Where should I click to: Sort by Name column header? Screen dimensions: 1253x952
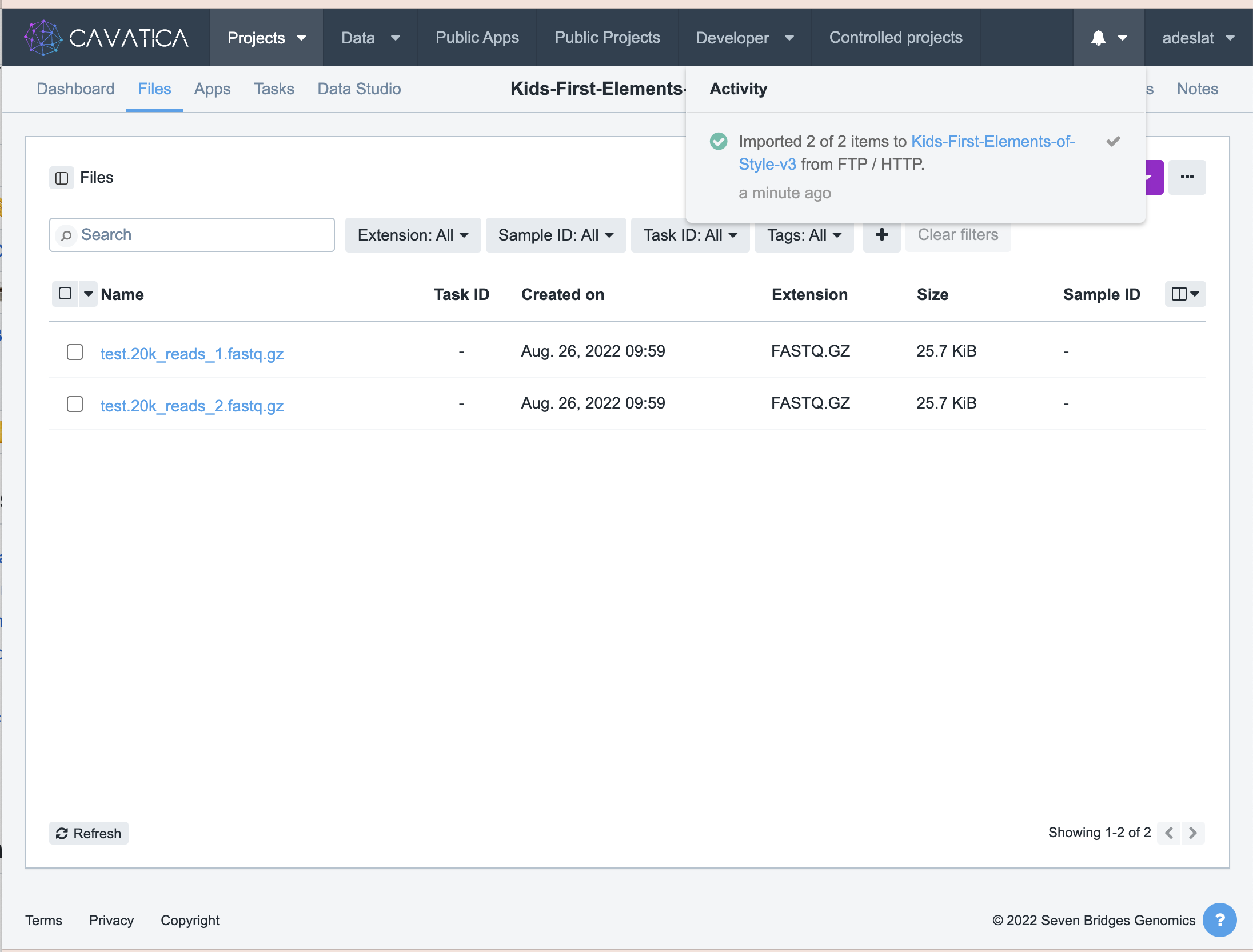[x=122, y=294]
